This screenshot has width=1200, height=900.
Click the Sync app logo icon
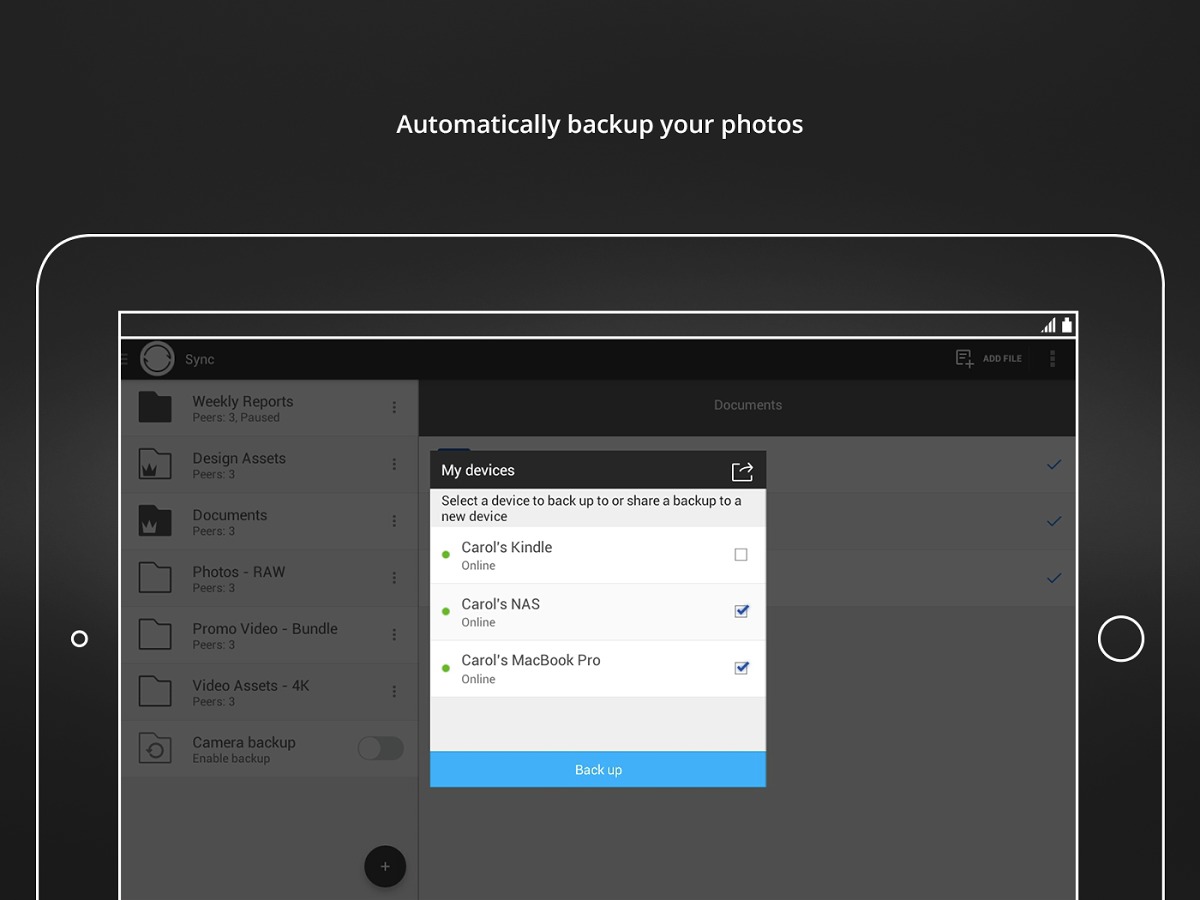(x=157, y=358)
